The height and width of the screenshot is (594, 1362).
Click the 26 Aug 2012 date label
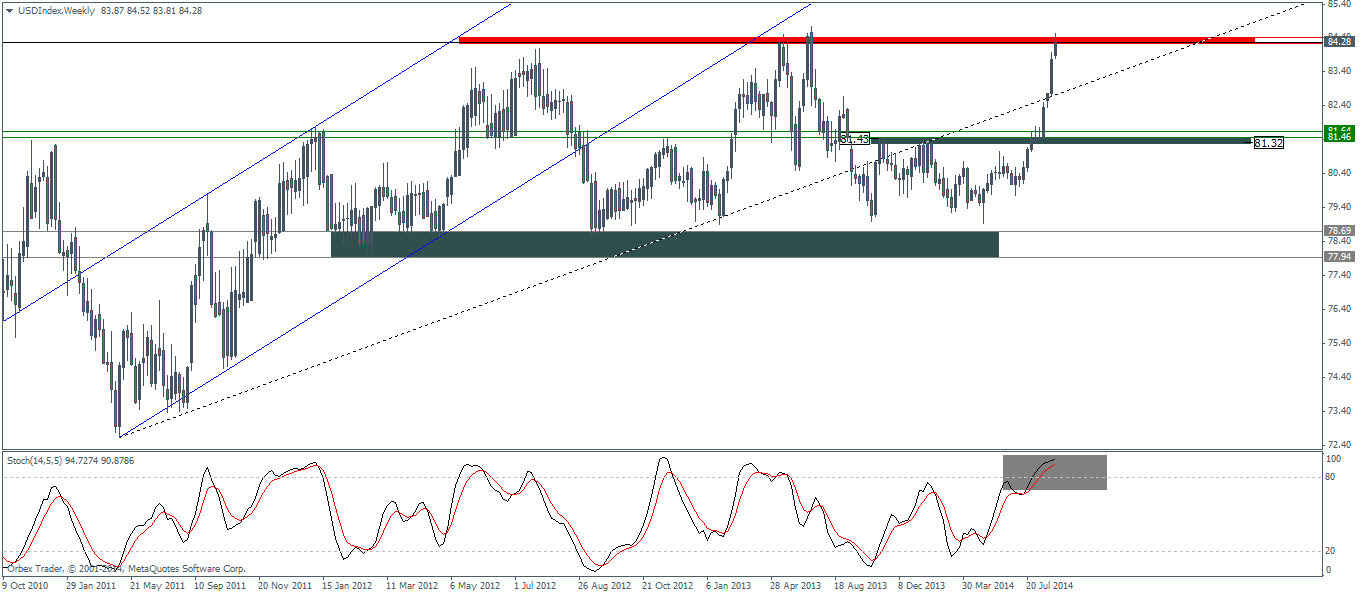[x=603, y=585]
